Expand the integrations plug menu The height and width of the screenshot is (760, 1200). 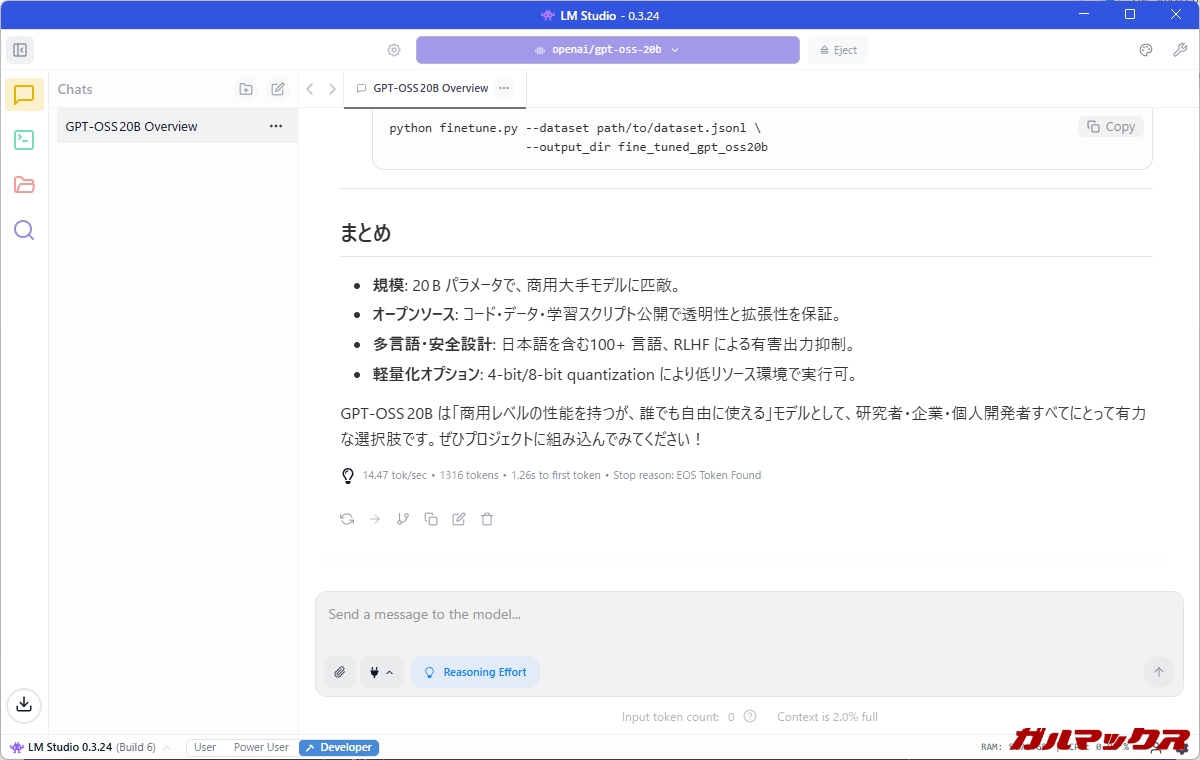[381, 672]
